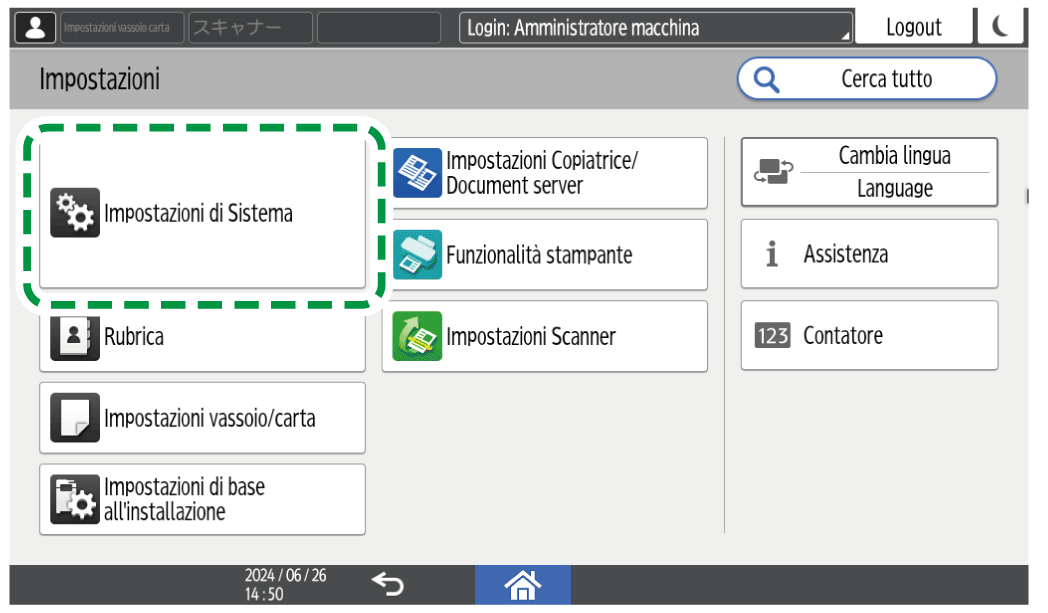Click the Cerca tutto search field
The image size is (1048, 613).
click(x=867, y=79)
